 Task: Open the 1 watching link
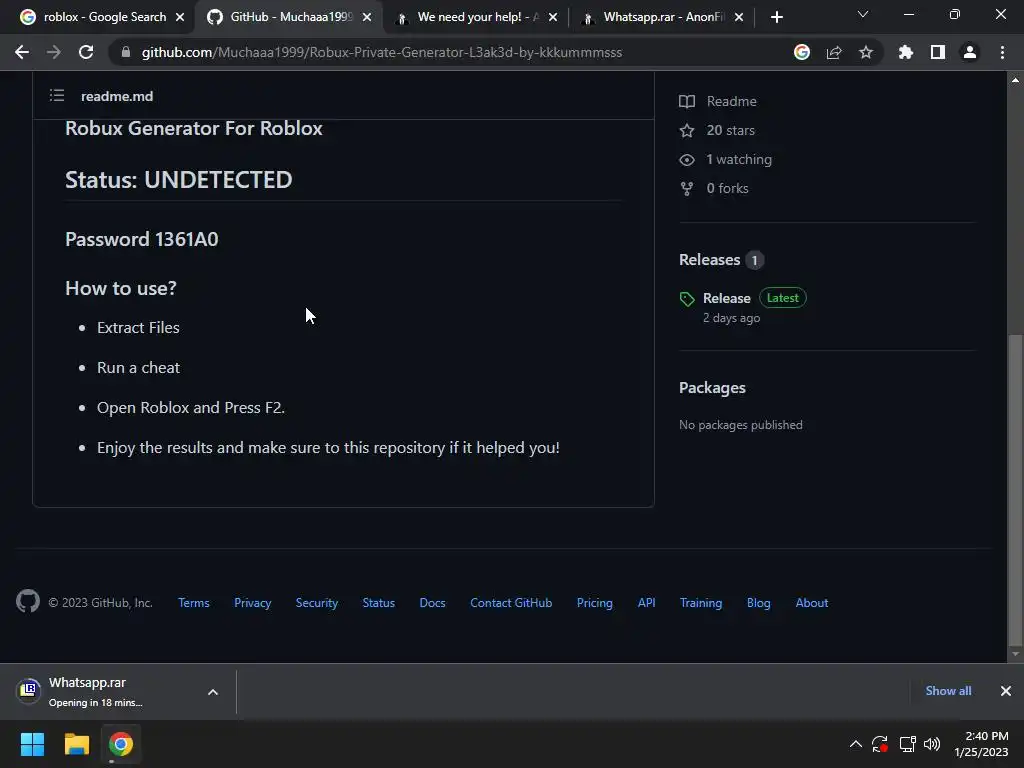[x=739, y=159]
